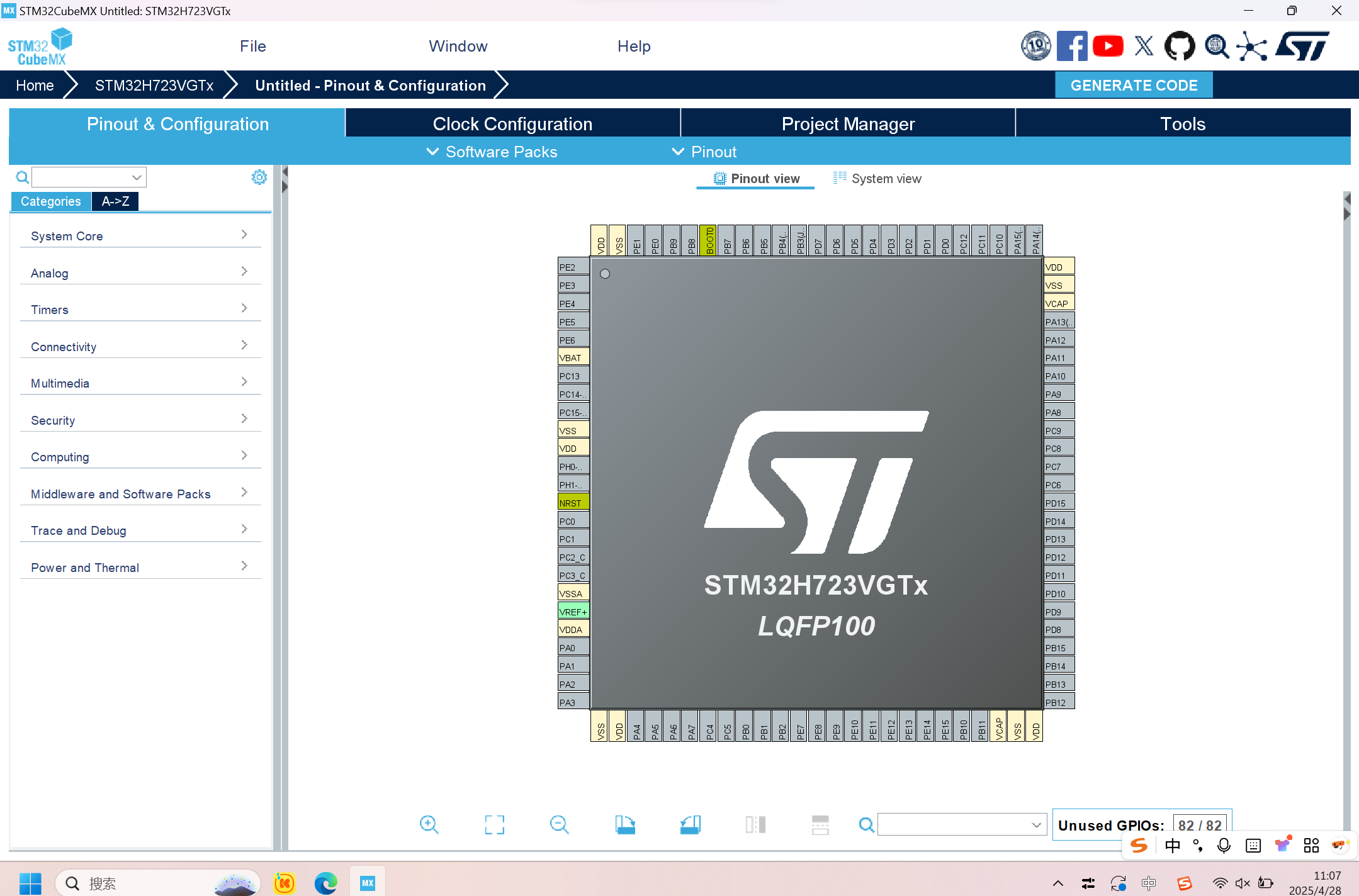This screenshot has width=1359, height=896.
Task: Open the File menu
Action: 252,46
